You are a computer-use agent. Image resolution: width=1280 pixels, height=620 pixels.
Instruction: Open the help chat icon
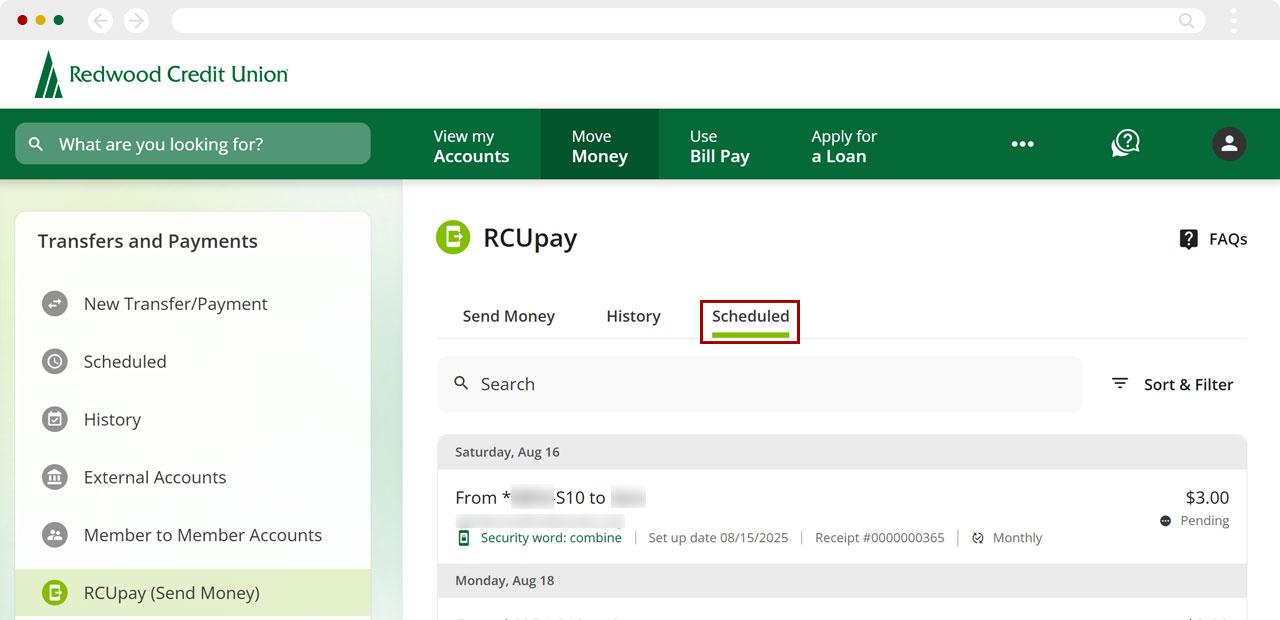1125,144
